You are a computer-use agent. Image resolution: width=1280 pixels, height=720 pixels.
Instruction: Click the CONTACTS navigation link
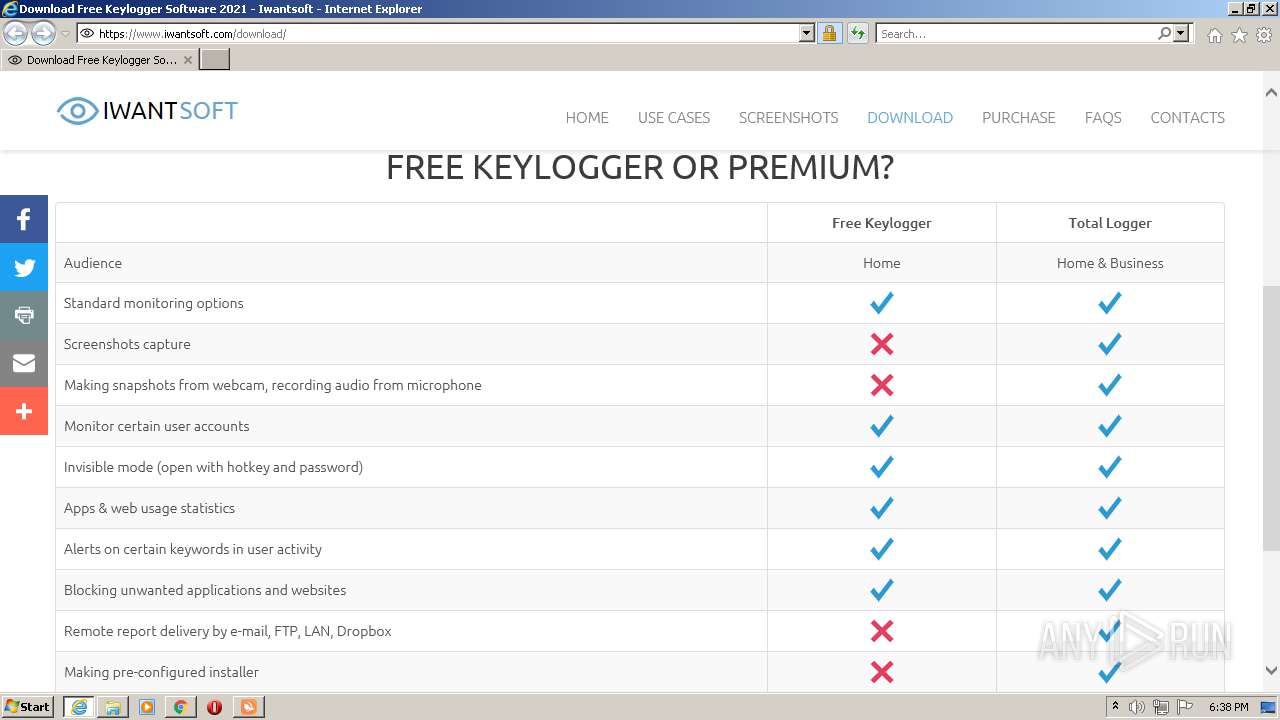[1187, 117]
